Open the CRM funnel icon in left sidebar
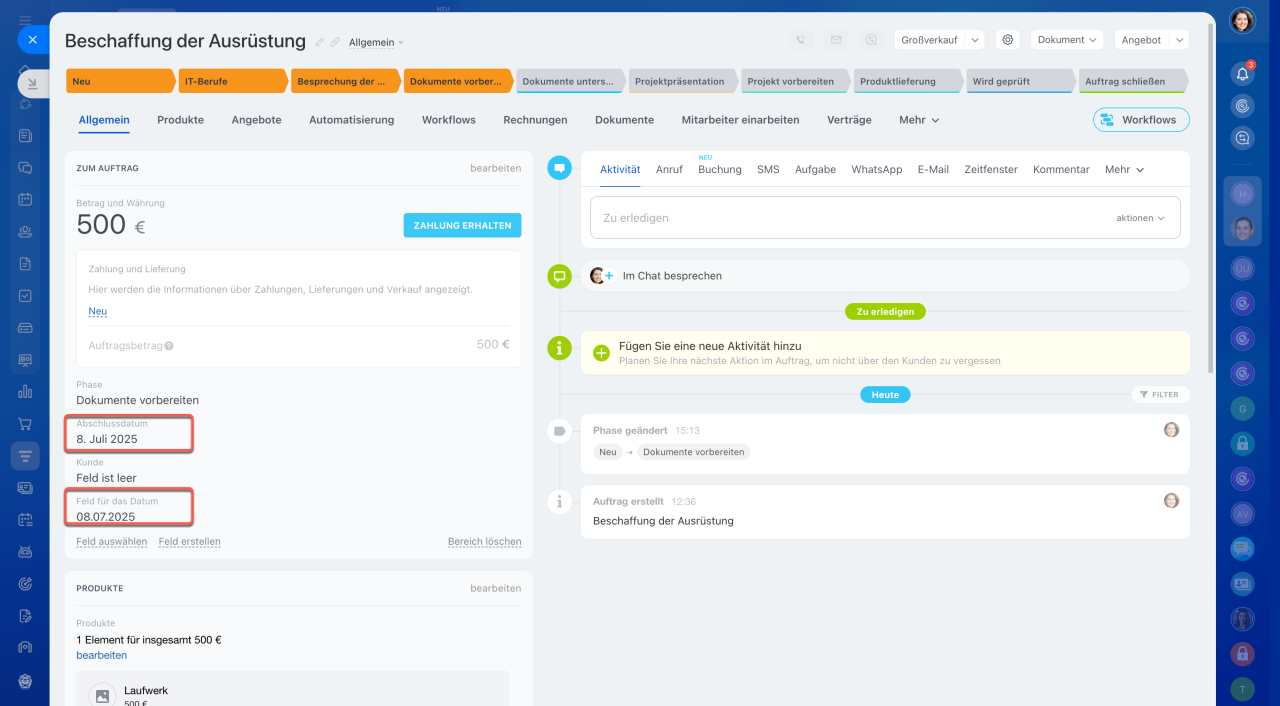 25,456
